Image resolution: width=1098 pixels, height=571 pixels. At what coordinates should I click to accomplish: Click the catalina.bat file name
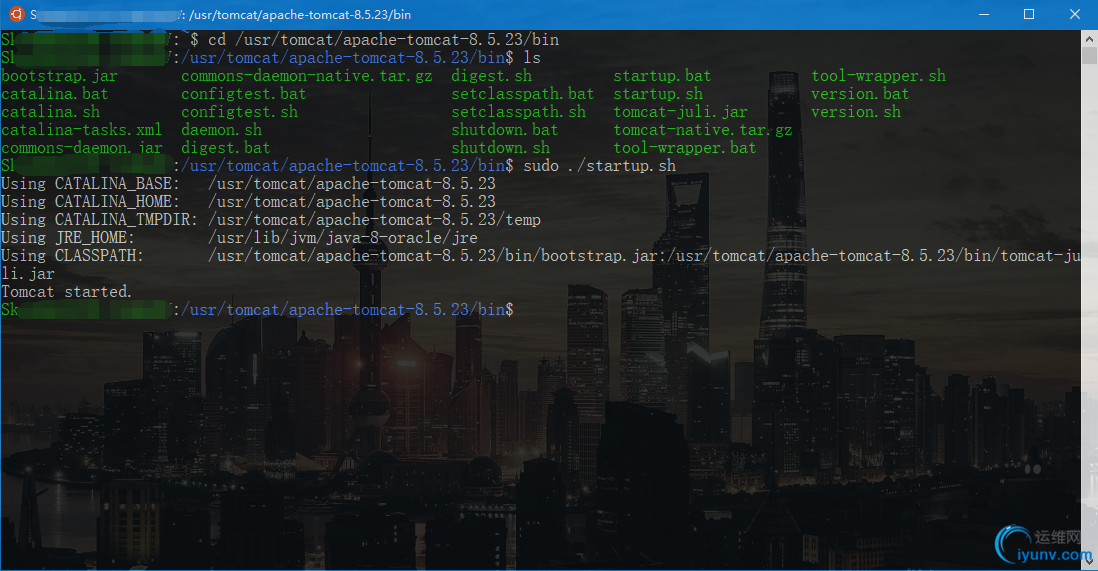coord(55,94)
